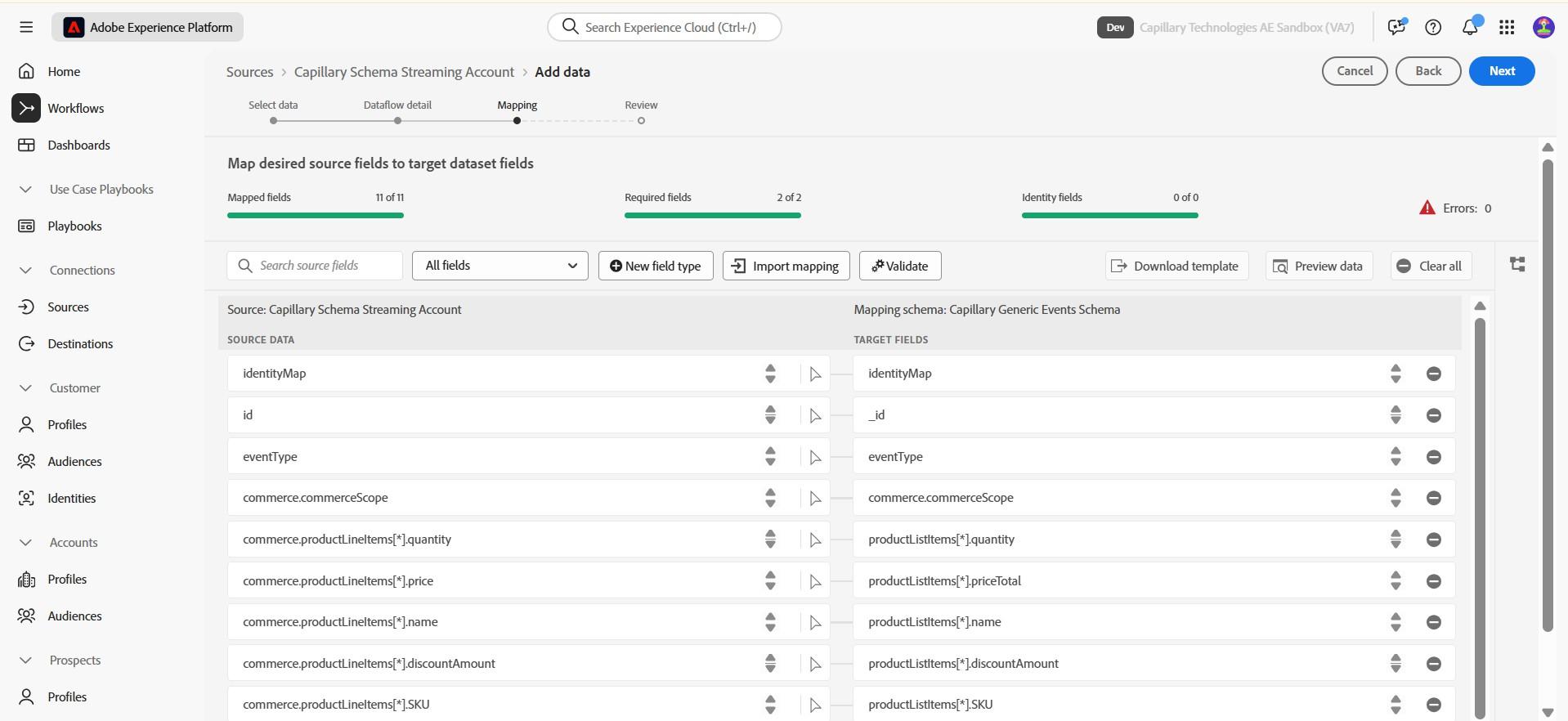Click the Errors warning triangle icon
Viewport: 1568px width, 721px height.
[1427, 208]
